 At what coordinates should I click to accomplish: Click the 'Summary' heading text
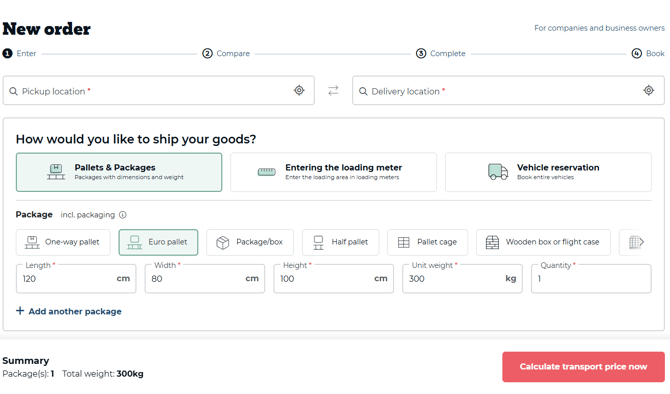[26, 361]
